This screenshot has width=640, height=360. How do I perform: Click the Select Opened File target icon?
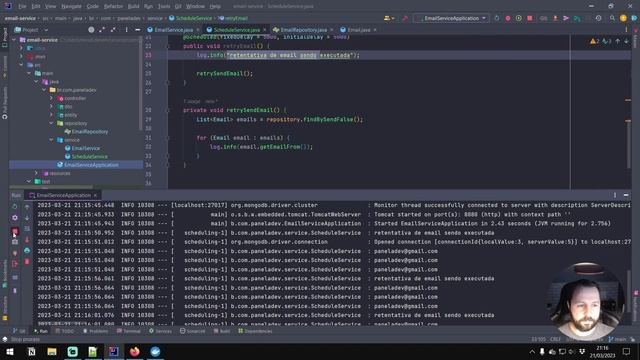pos(91,30)
